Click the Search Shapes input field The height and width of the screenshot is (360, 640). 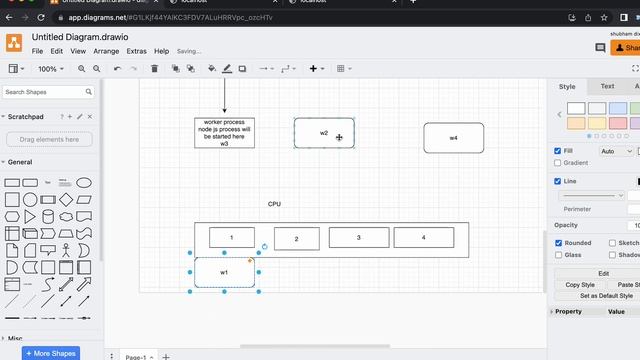click(48, 92)
